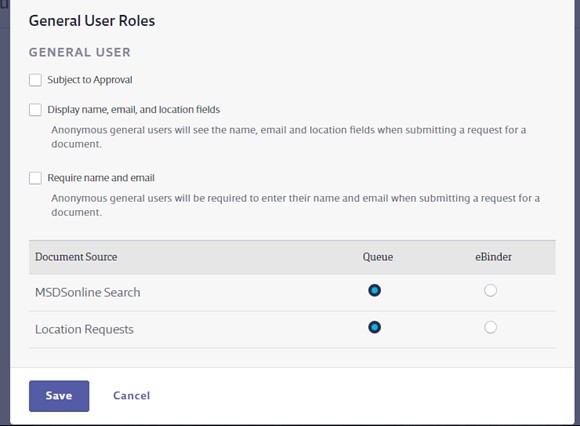Click the GENERAL USER section heading
Viewport: 580px width, 426px height.
click(80, 52)
